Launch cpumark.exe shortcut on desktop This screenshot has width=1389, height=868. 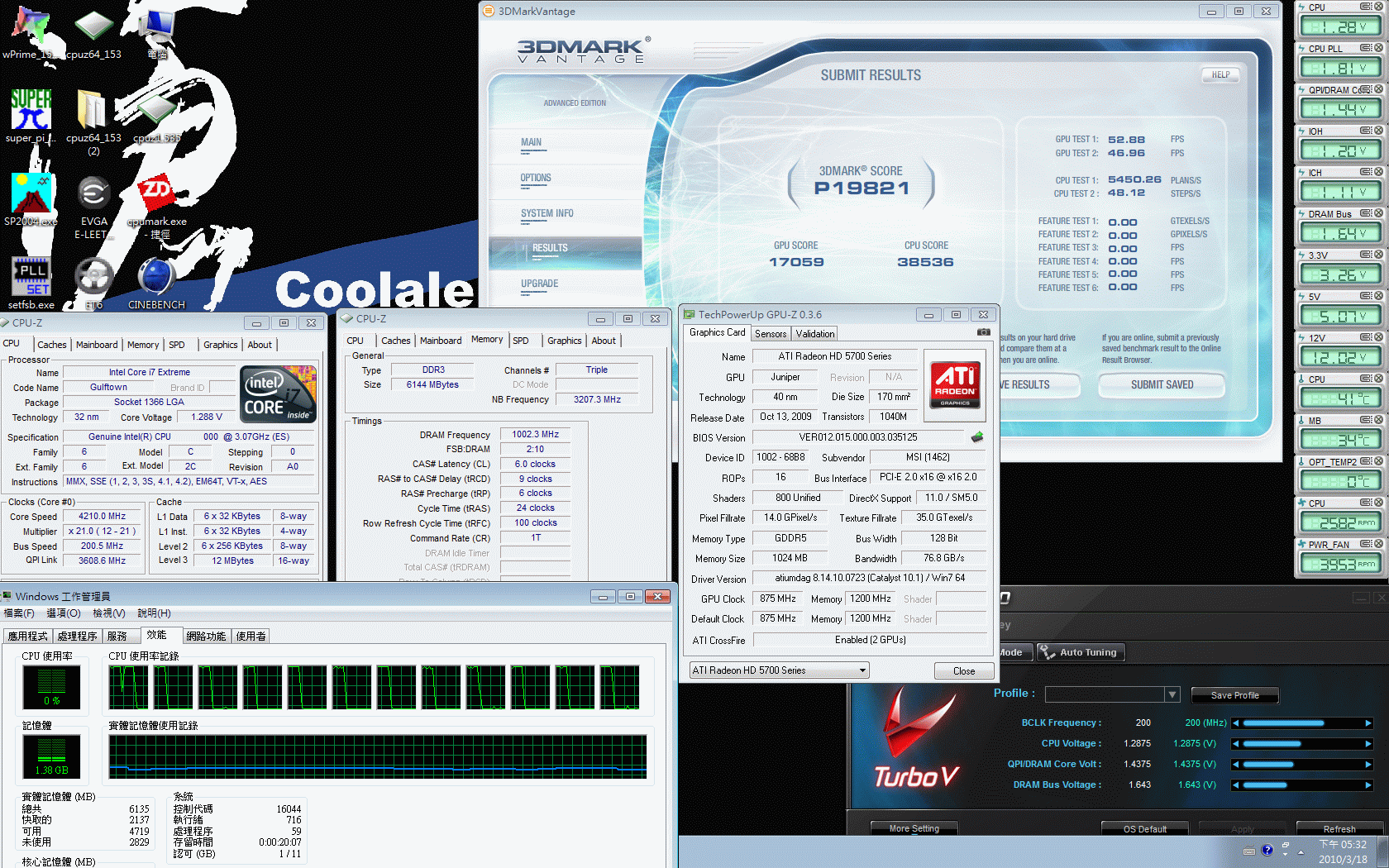156,206
